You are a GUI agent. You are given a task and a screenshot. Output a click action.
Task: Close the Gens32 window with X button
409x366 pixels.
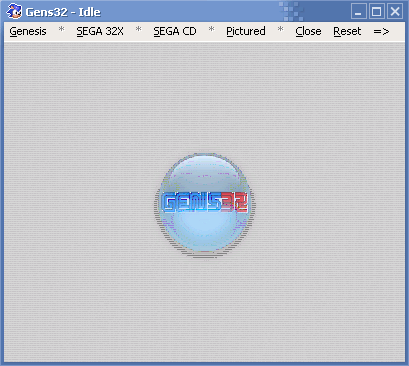[395, 12]
